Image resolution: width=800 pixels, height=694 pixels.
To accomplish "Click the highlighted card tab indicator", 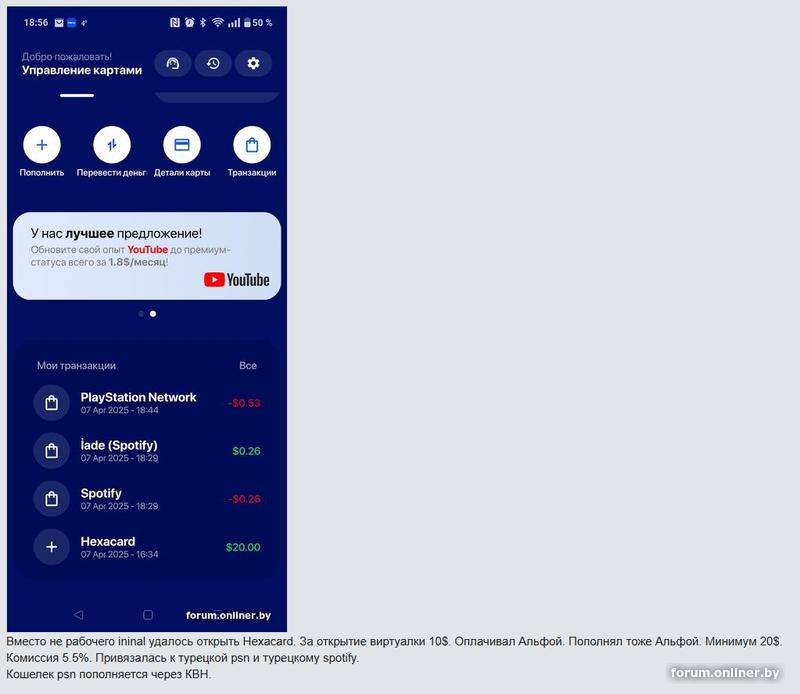I will [77, 95].
